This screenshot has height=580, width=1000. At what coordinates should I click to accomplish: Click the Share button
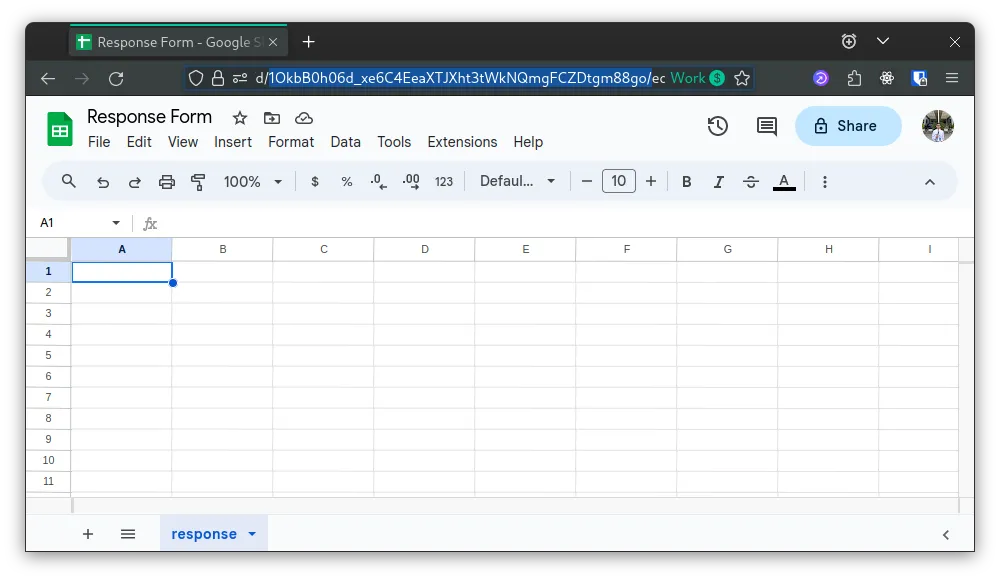click(848, 126)
